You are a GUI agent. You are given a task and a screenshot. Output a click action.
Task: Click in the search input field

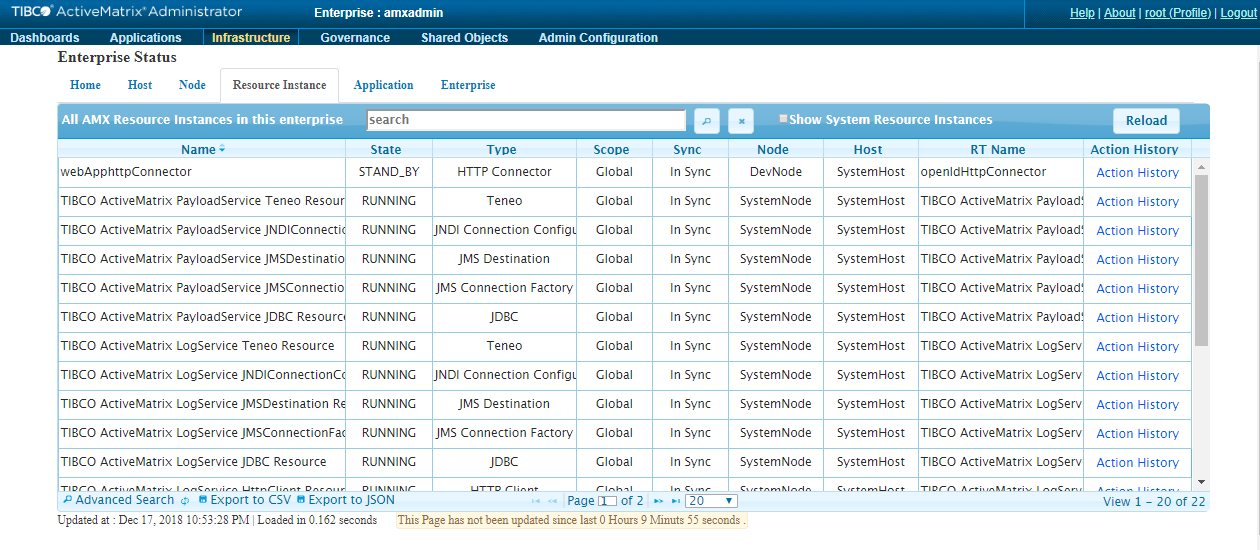click(526, 120)
